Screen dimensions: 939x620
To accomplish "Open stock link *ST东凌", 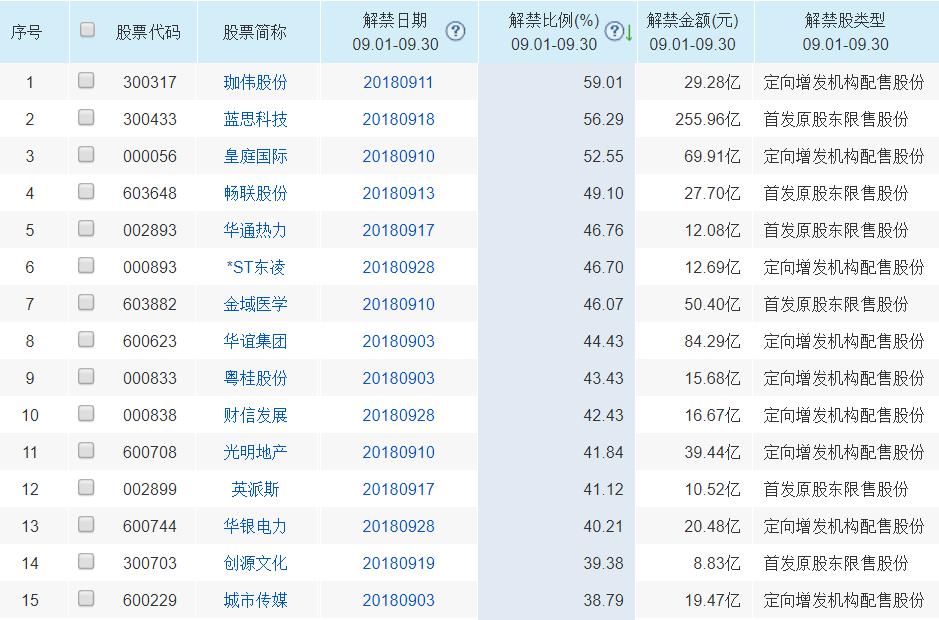I will pos(255,267).
